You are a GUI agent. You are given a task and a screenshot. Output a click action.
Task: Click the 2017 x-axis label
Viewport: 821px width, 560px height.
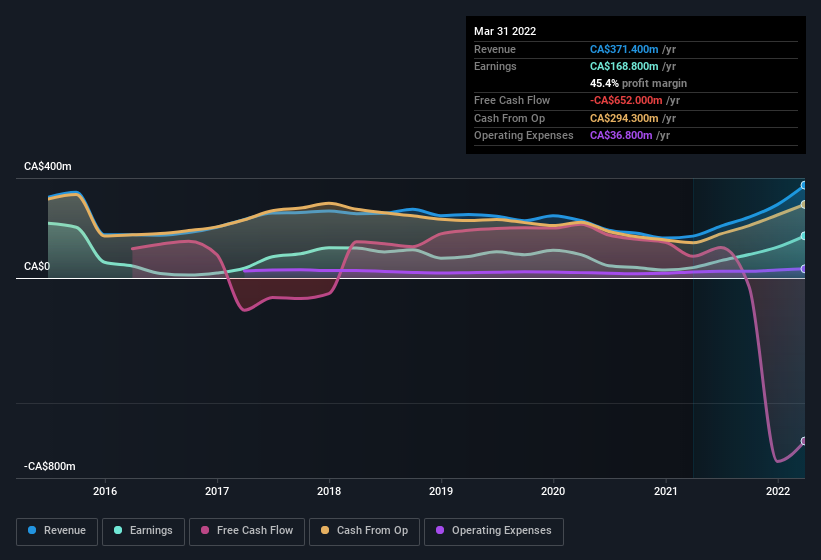217,491
